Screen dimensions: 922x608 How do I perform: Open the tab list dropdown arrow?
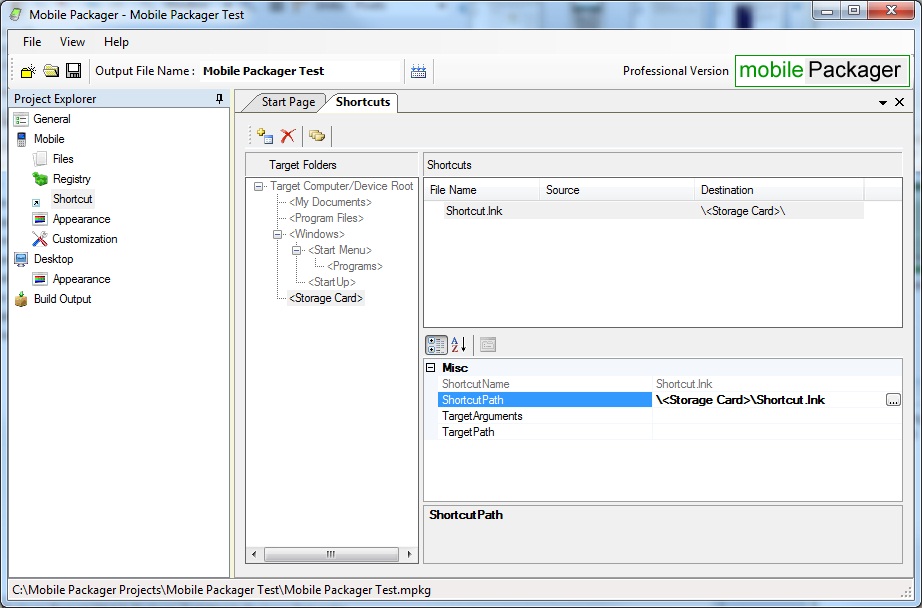tap(883, 102)
